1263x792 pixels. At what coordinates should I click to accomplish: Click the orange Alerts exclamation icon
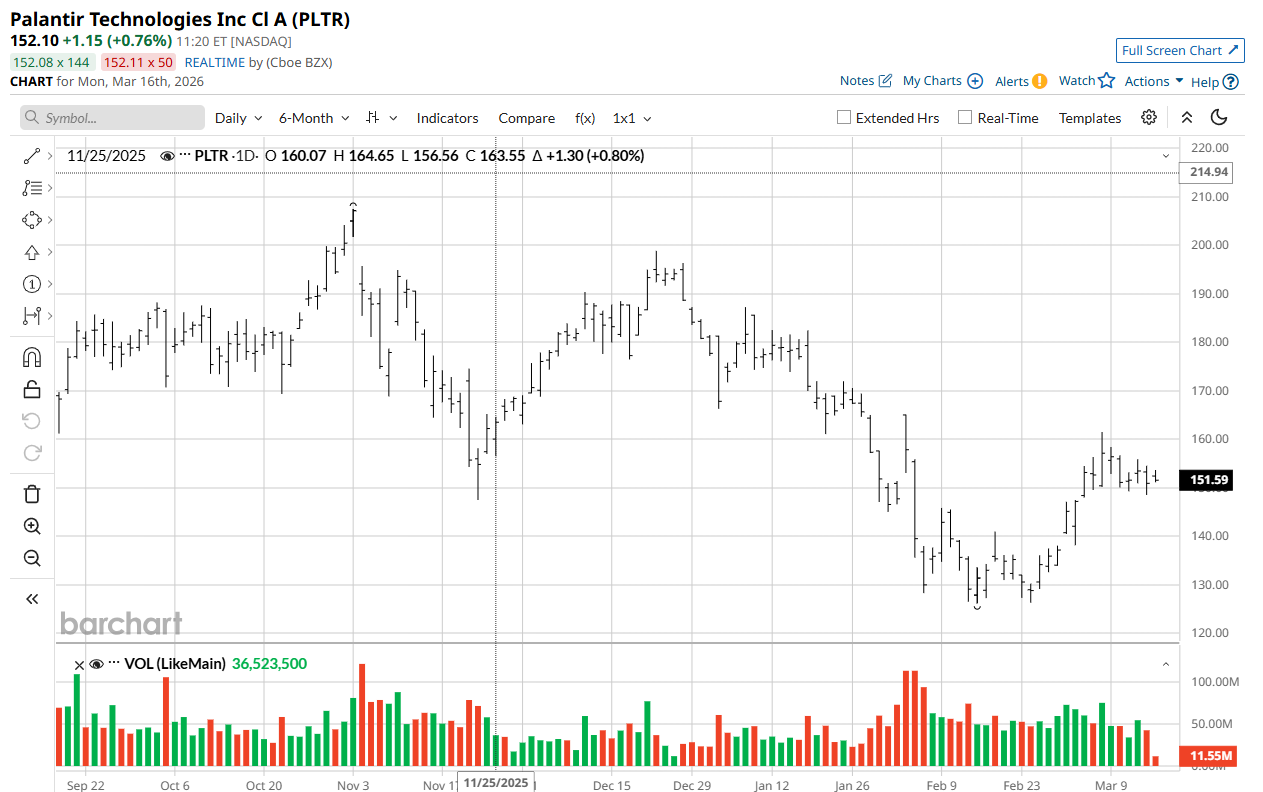click(x=1040, y=81)
